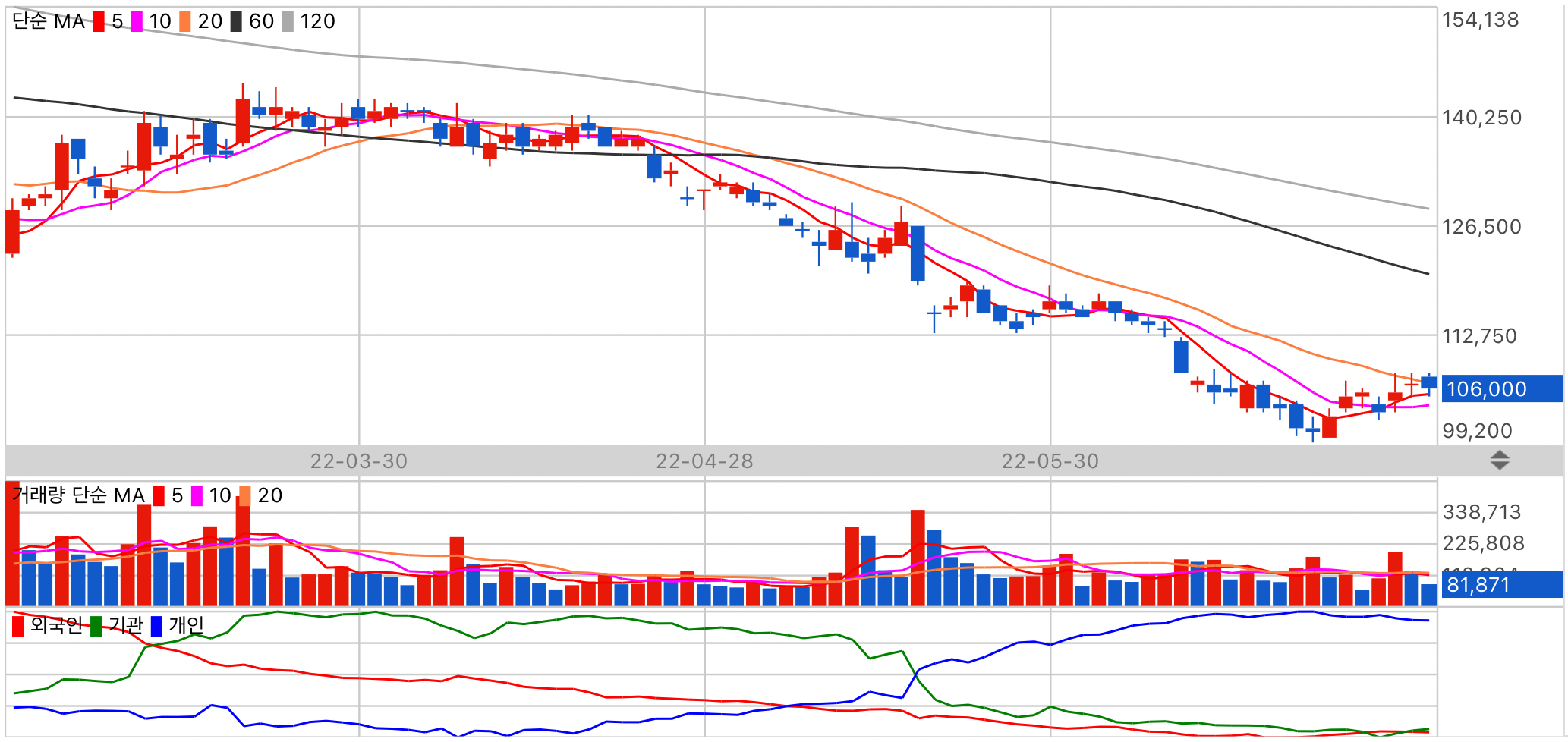Viewport: 1568px width, 742px height.
Task: Click the 154,138 price axis label
Action: tap(1481, 20)
